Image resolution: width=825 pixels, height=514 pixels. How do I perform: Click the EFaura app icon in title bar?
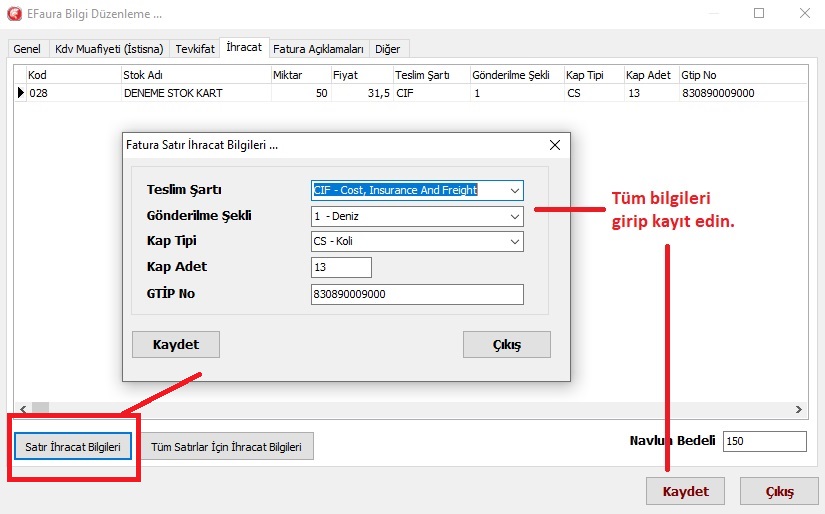14,14
